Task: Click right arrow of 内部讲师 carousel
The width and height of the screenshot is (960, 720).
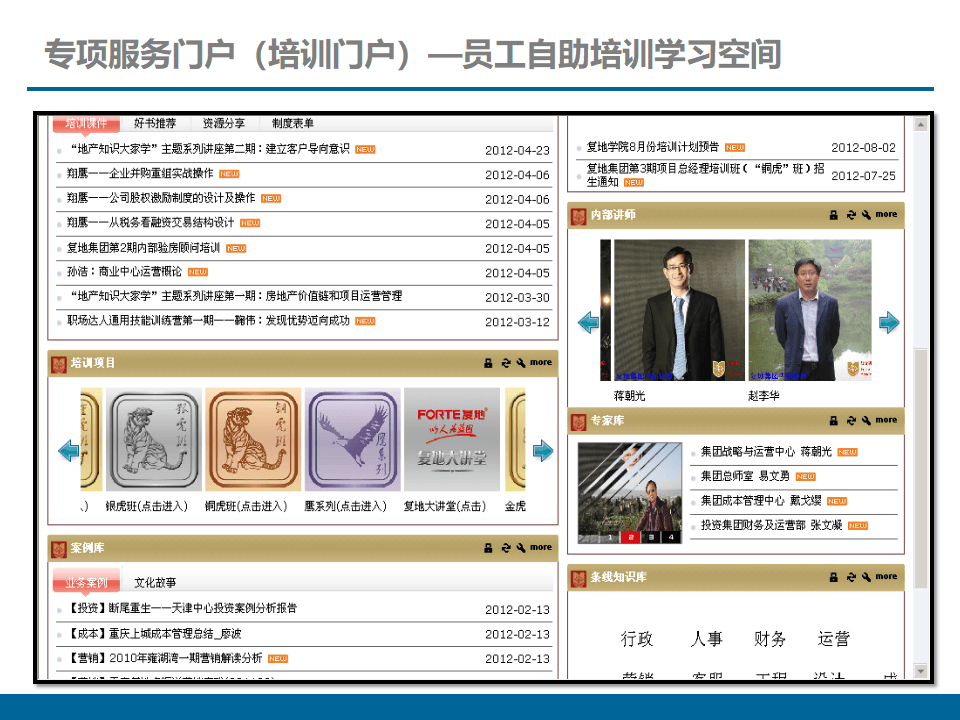Action: point(889,322)
